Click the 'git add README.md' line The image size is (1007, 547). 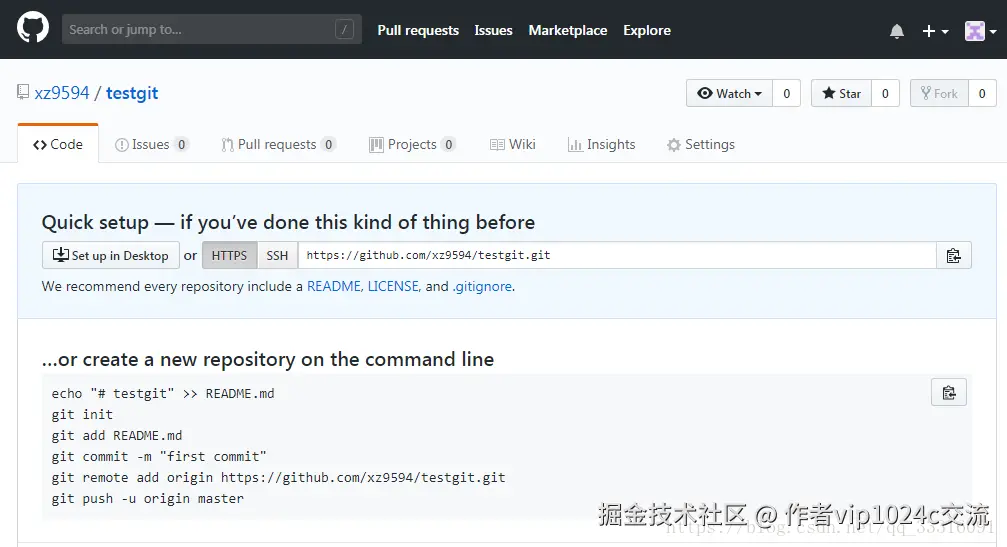coord(117,436)
